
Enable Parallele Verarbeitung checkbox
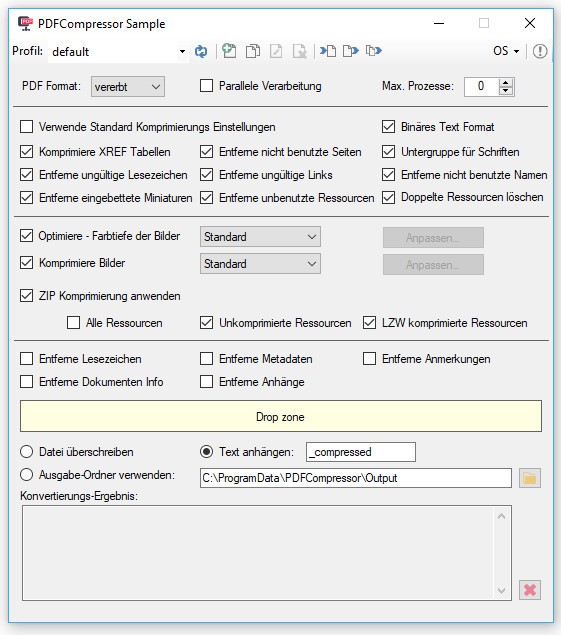tap(207, 86)
